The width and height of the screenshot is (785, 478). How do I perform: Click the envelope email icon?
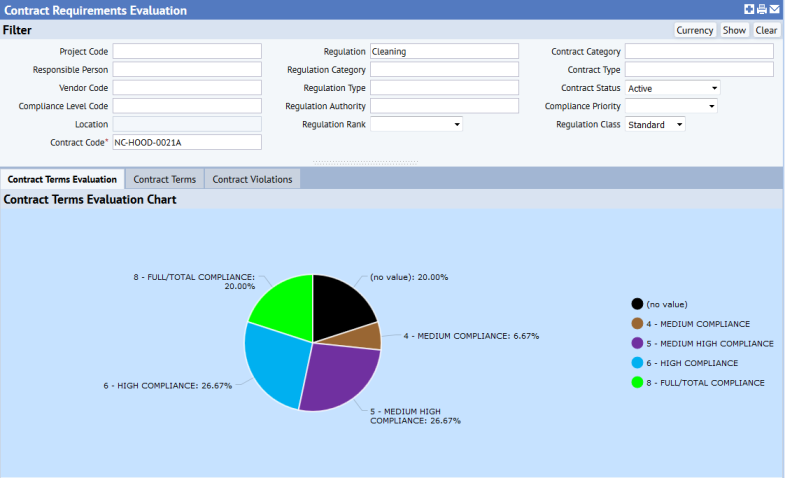tap(774, 10)
